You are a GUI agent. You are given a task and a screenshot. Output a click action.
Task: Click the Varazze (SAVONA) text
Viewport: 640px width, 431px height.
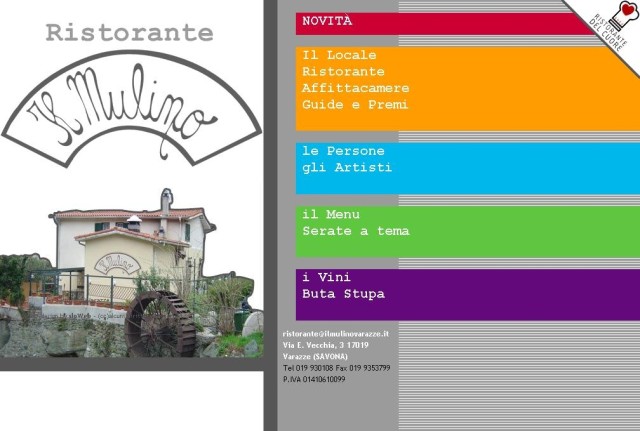pos(315,357)
